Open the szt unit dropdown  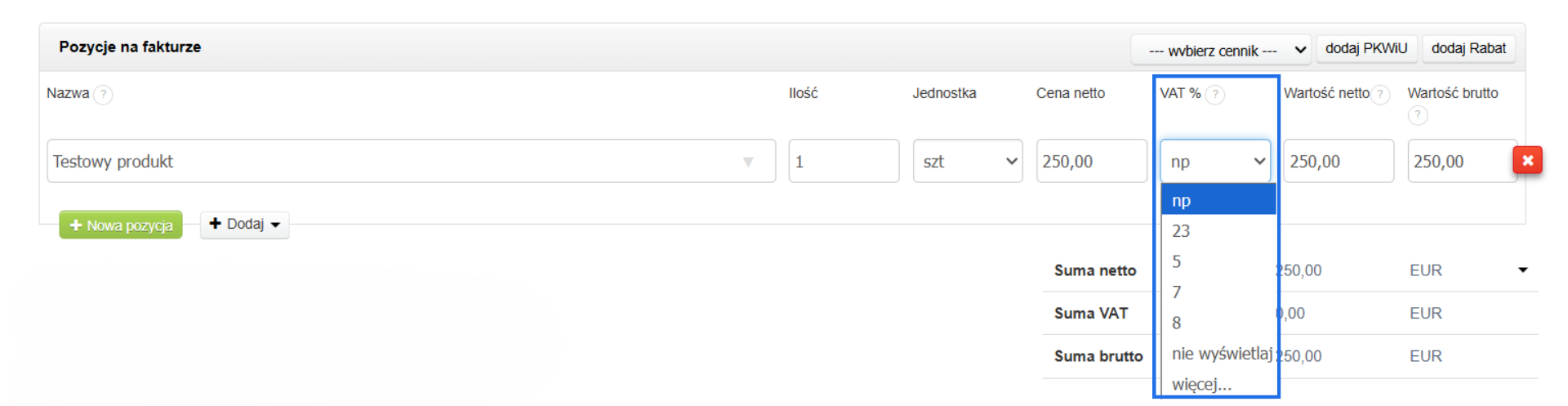(968, 162)
